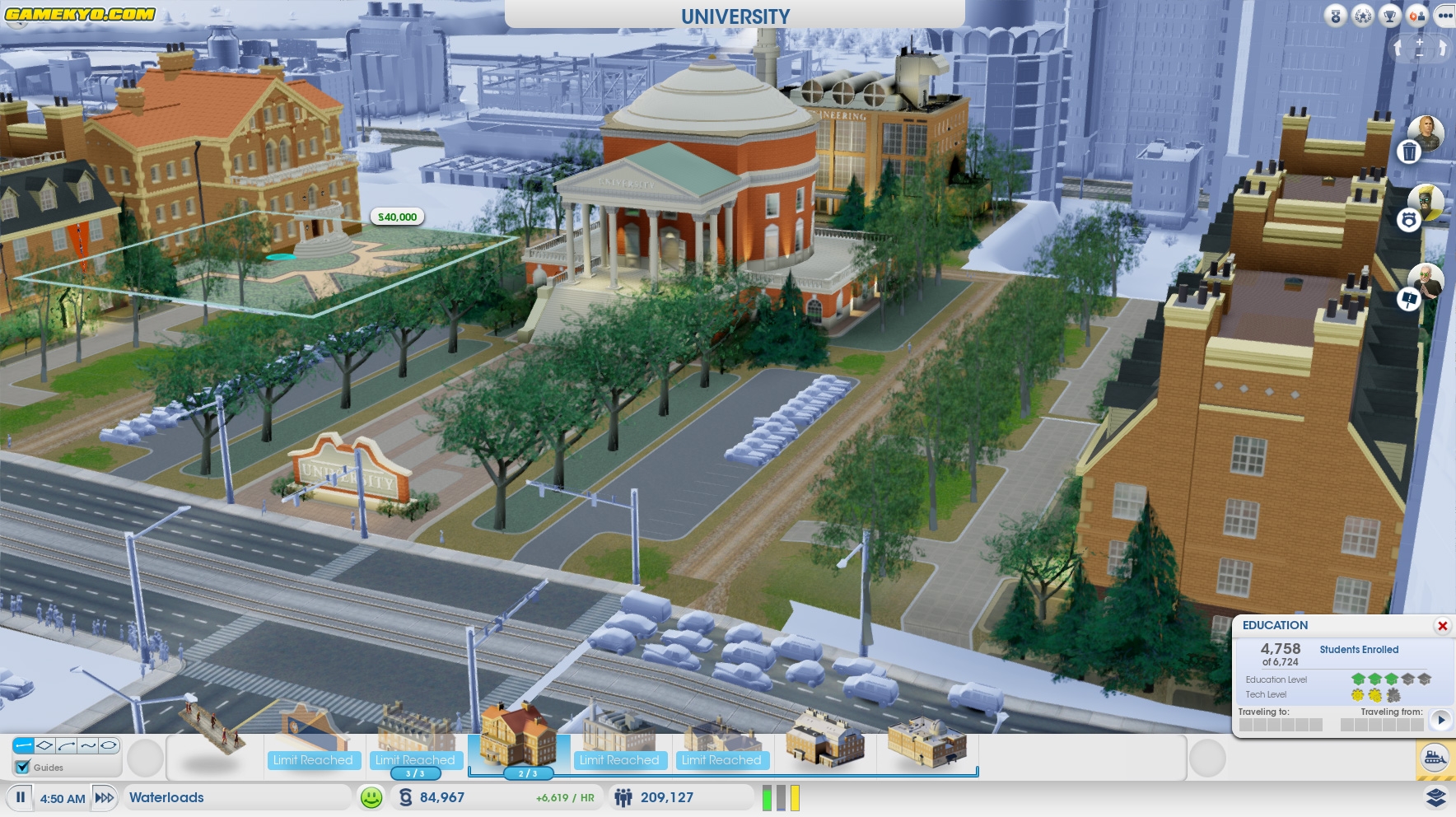Click the Tech Level row
This screenshot has height=817, width=1456.
1323,695
